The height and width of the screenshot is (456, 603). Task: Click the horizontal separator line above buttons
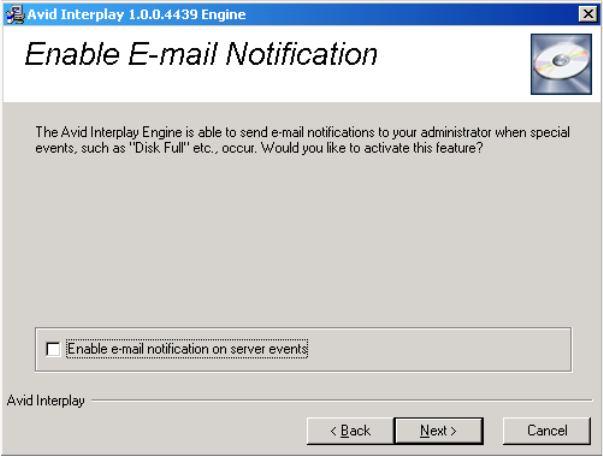pyautogui.click(x=340, y=401)
